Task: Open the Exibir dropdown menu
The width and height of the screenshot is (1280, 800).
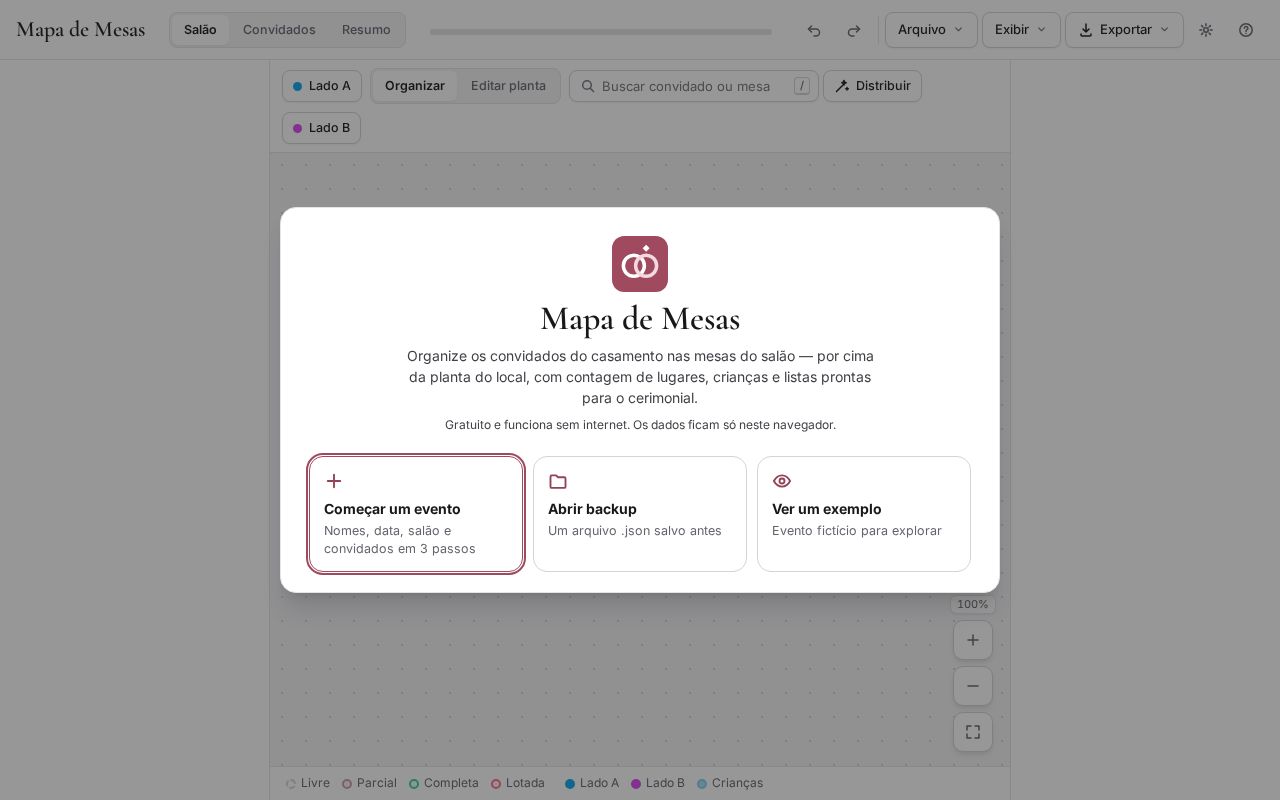Action: click(1021, 30)
